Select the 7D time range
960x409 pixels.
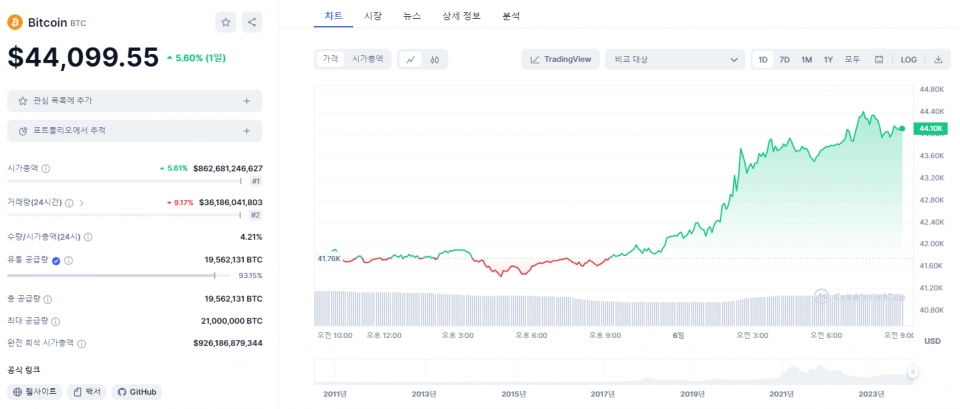[784, 60]
